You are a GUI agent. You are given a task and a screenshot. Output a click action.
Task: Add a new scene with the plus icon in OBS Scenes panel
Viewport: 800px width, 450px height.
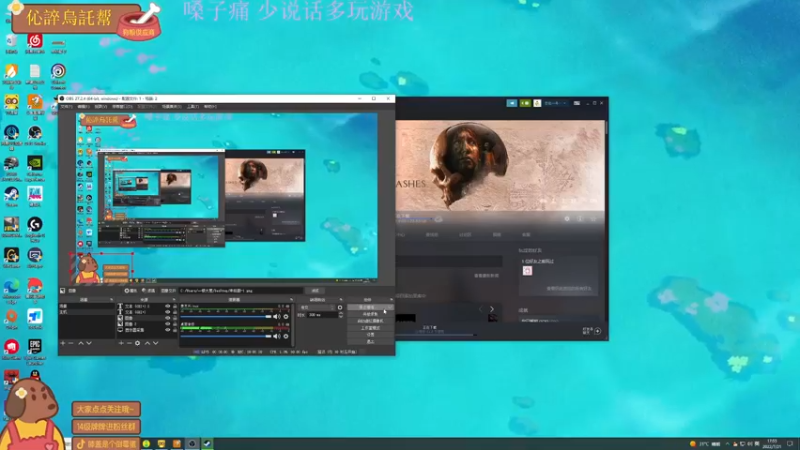tap(63, 343)
